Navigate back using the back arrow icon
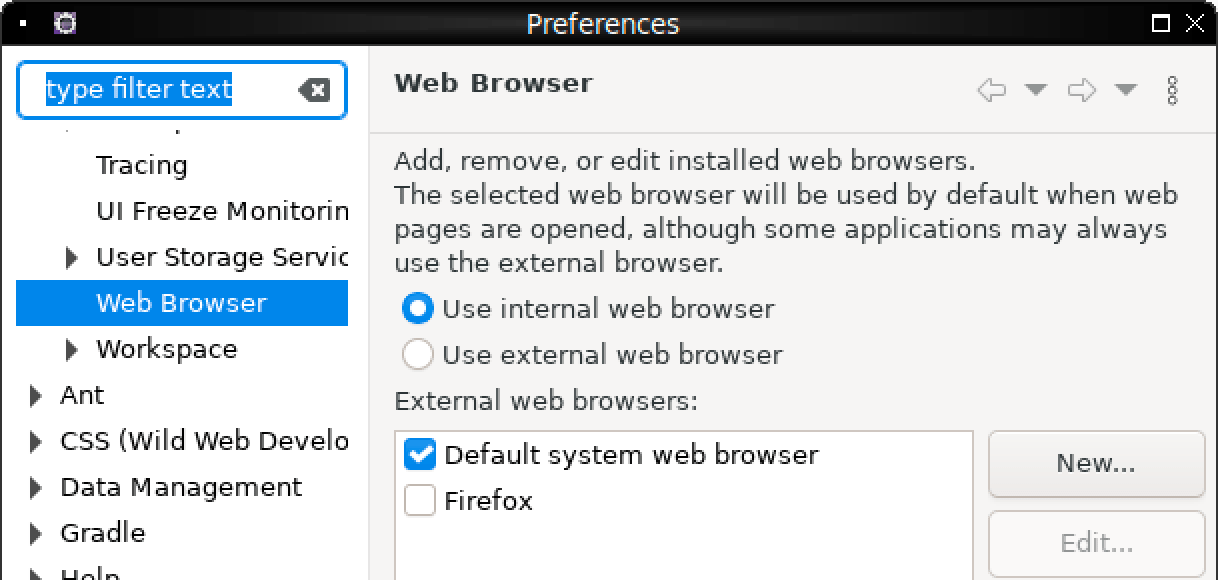 (990, 89)
